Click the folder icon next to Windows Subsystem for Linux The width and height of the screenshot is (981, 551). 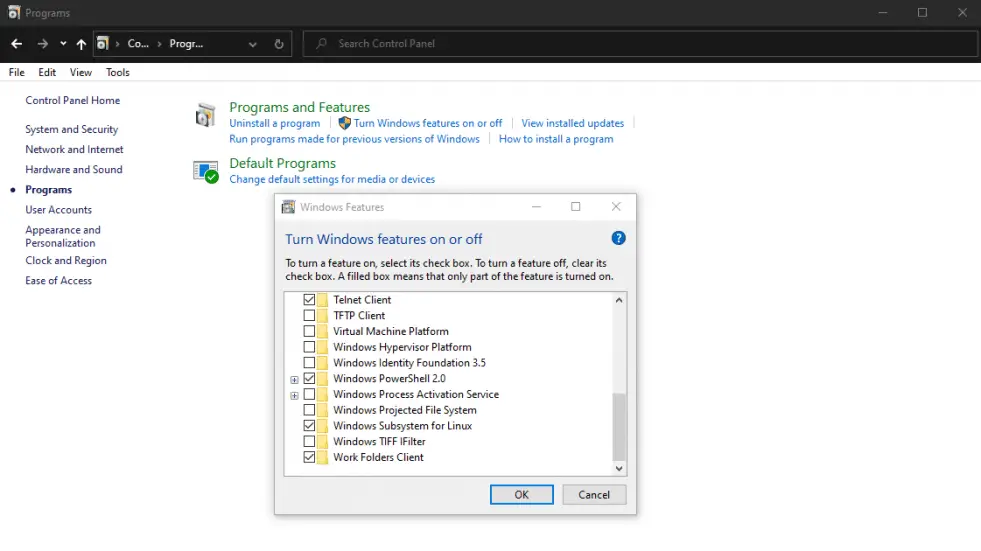point(322,425)
